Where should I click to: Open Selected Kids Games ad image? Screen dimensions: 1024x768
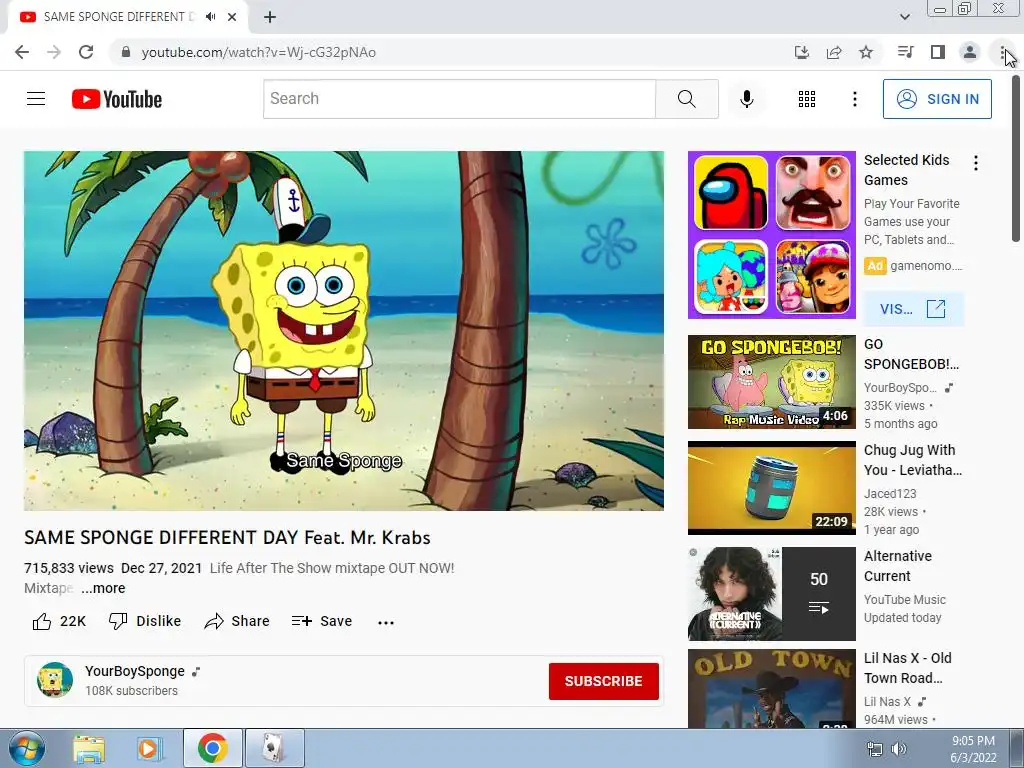(771, 235)
